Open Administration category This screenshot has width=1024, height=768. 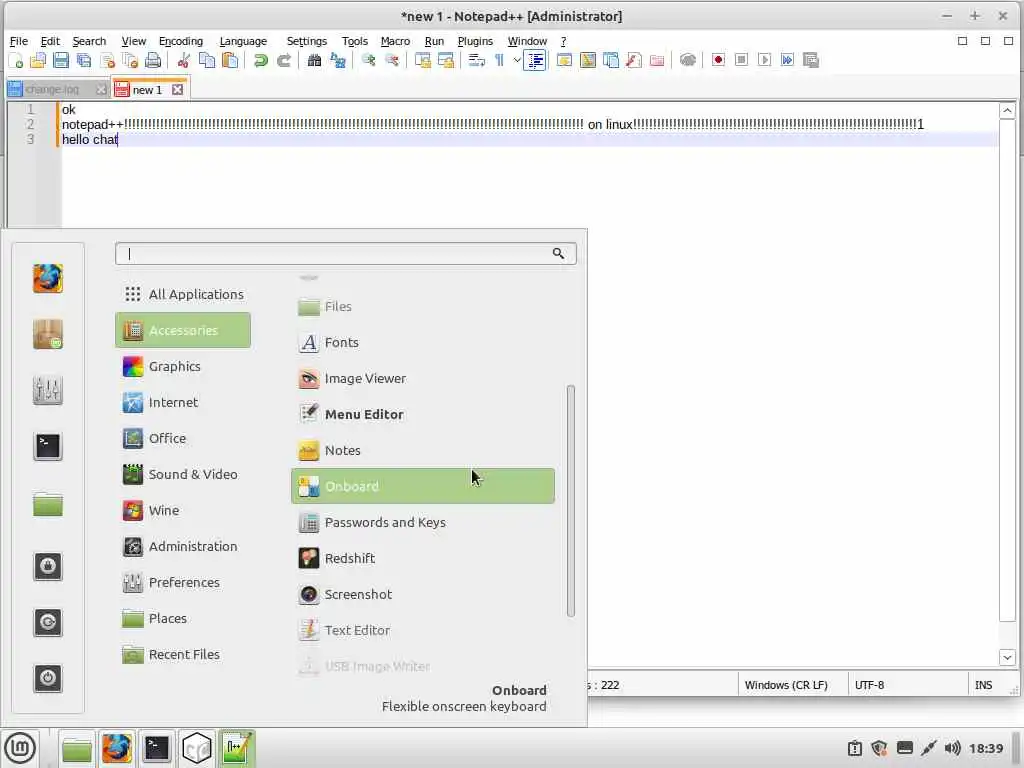coord(183,546)
